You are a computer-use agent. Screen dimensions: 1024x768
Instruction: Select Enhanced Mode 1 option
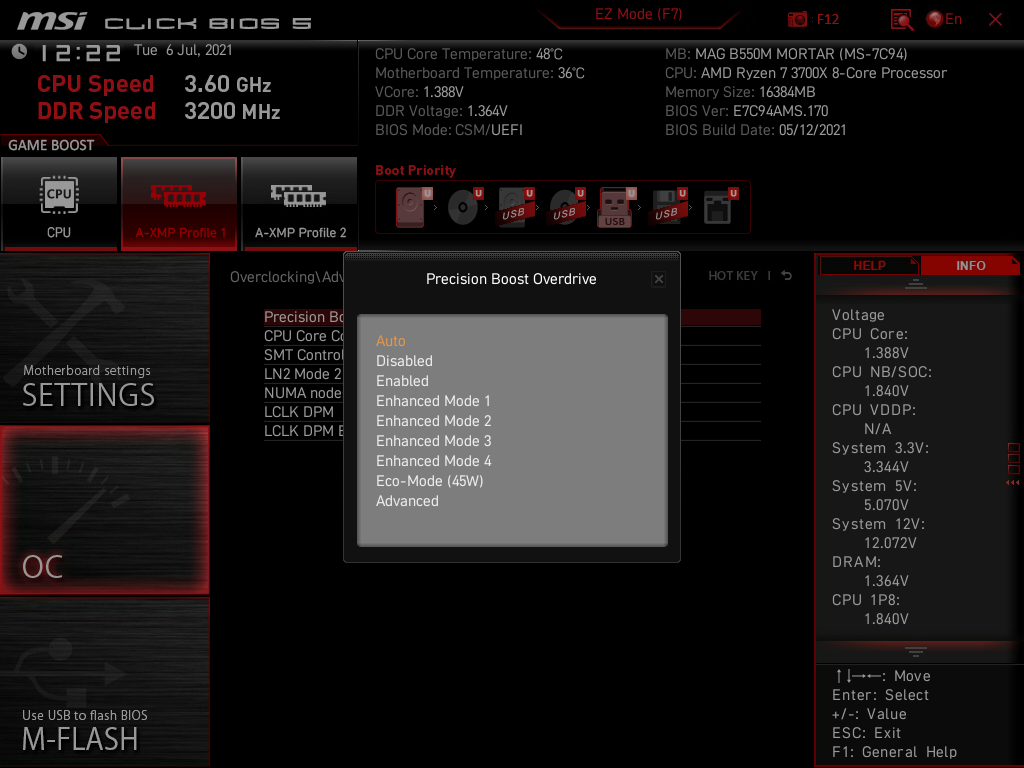(x=433, y=401)
